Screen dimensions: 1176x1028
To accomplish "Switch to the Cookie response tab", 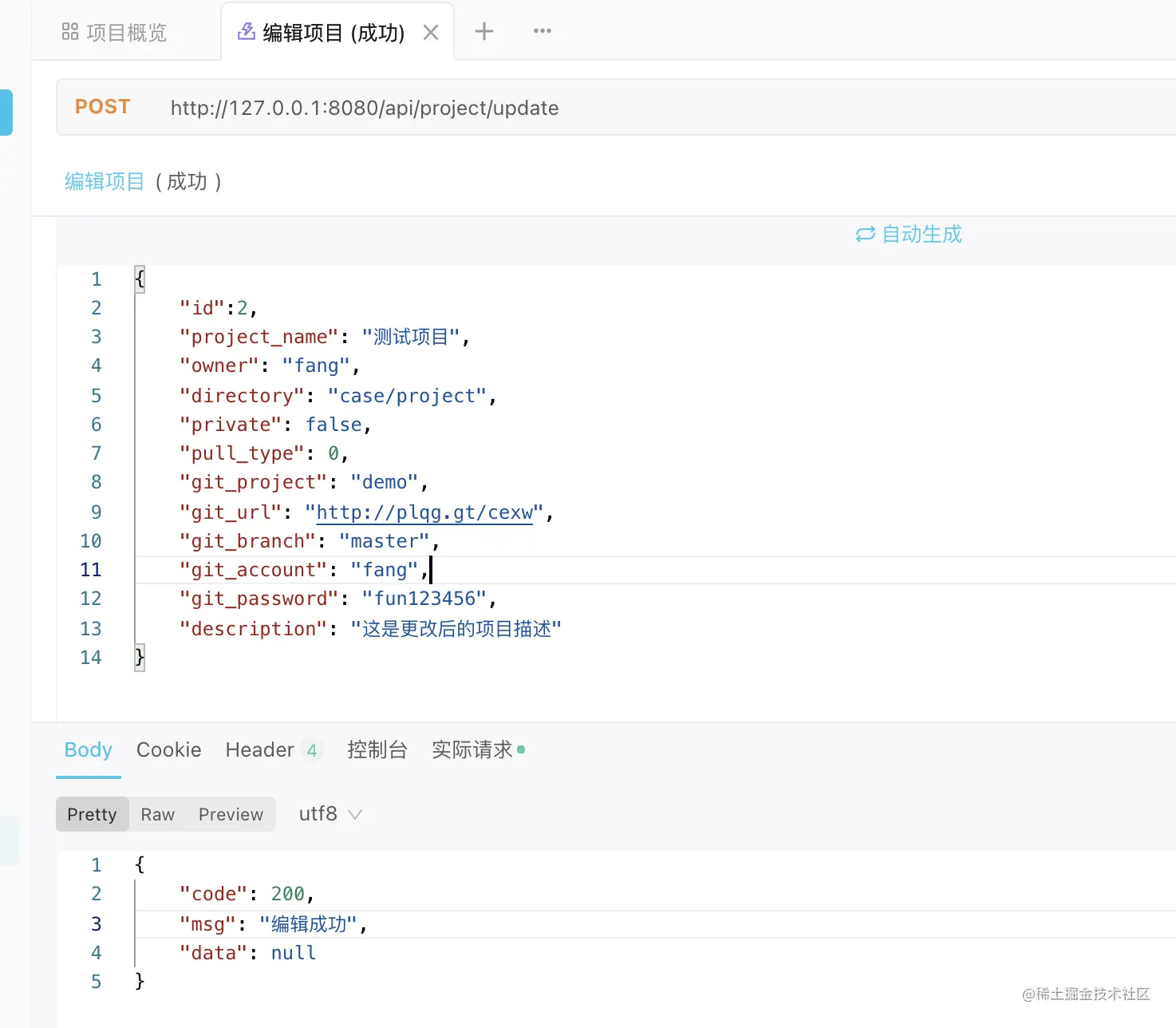I will (168, 749).
